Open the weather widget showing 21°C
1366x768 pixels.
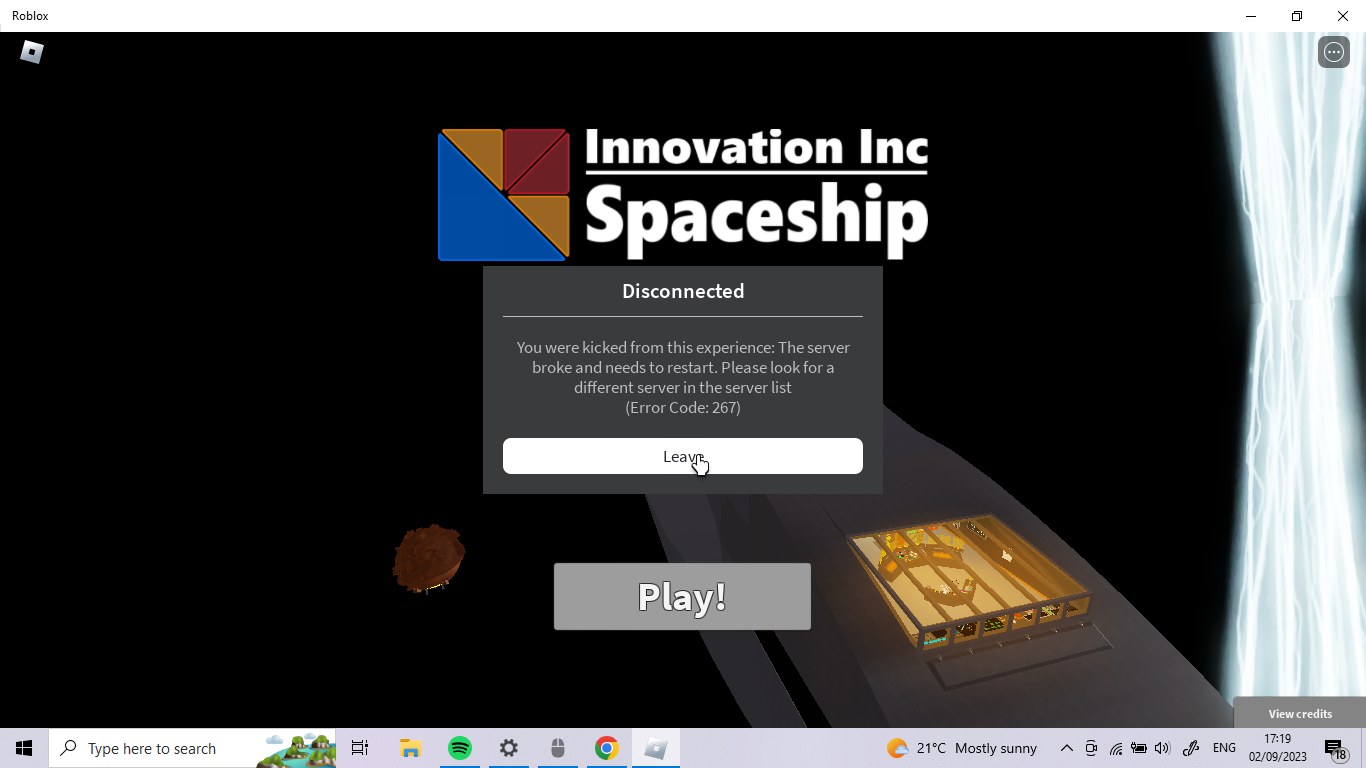point(962,748)
